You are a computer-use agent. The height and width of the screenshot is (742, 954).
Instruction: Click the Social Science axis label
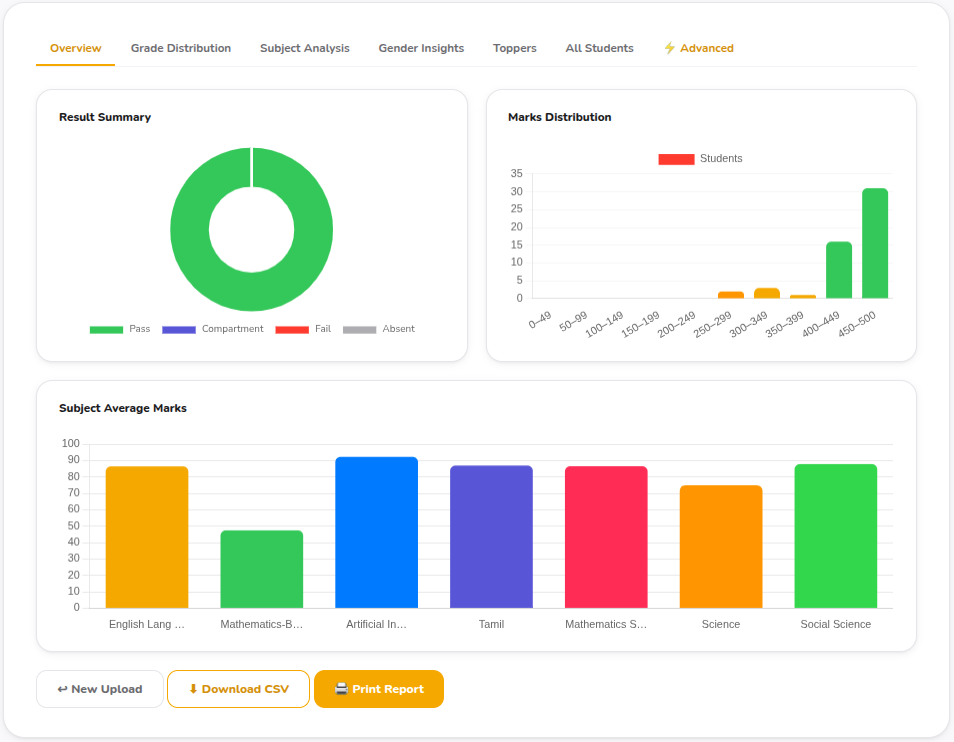point(836,624)
